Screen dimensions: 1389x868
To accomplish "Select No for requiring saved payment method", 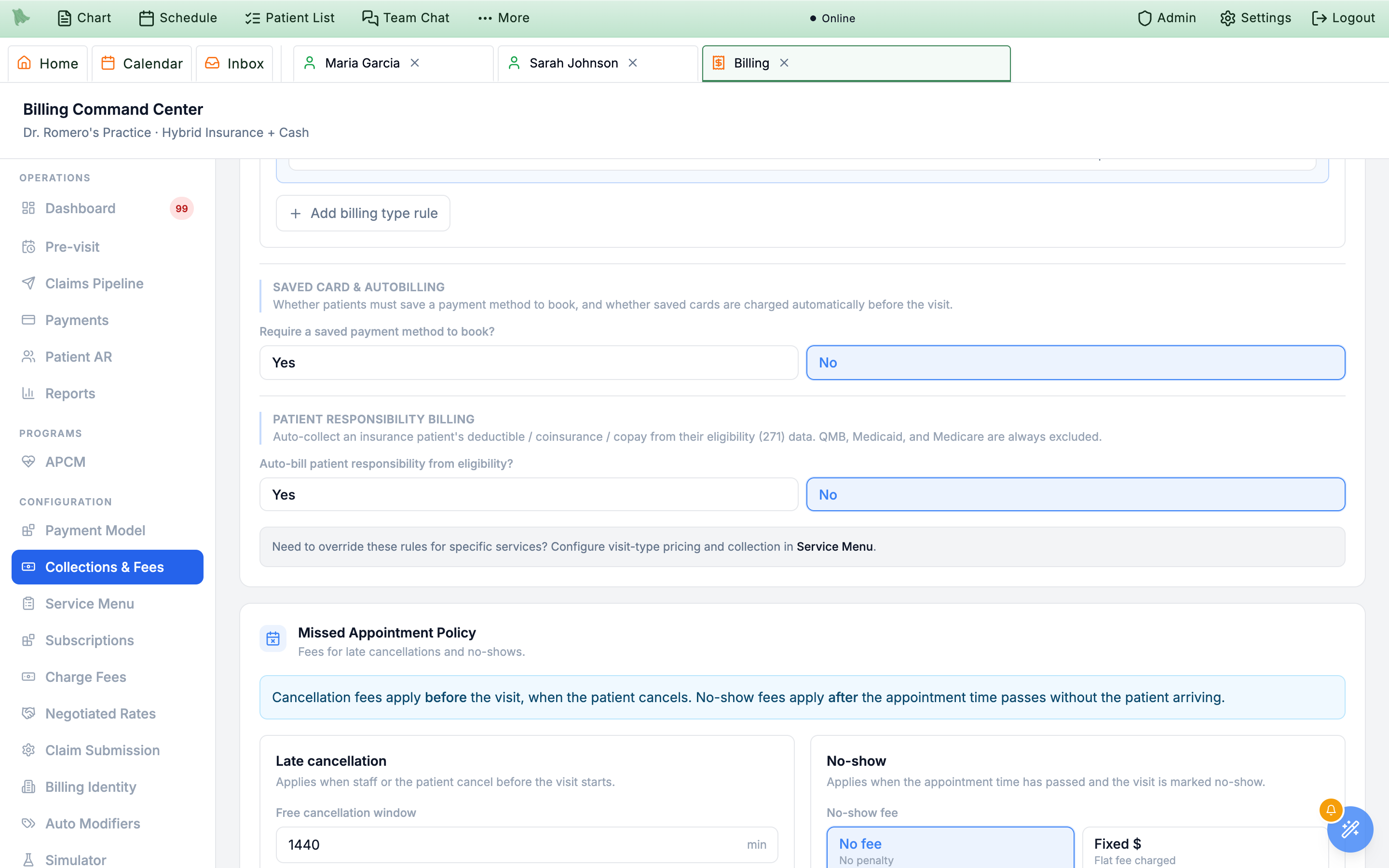I will point(1076,363).
